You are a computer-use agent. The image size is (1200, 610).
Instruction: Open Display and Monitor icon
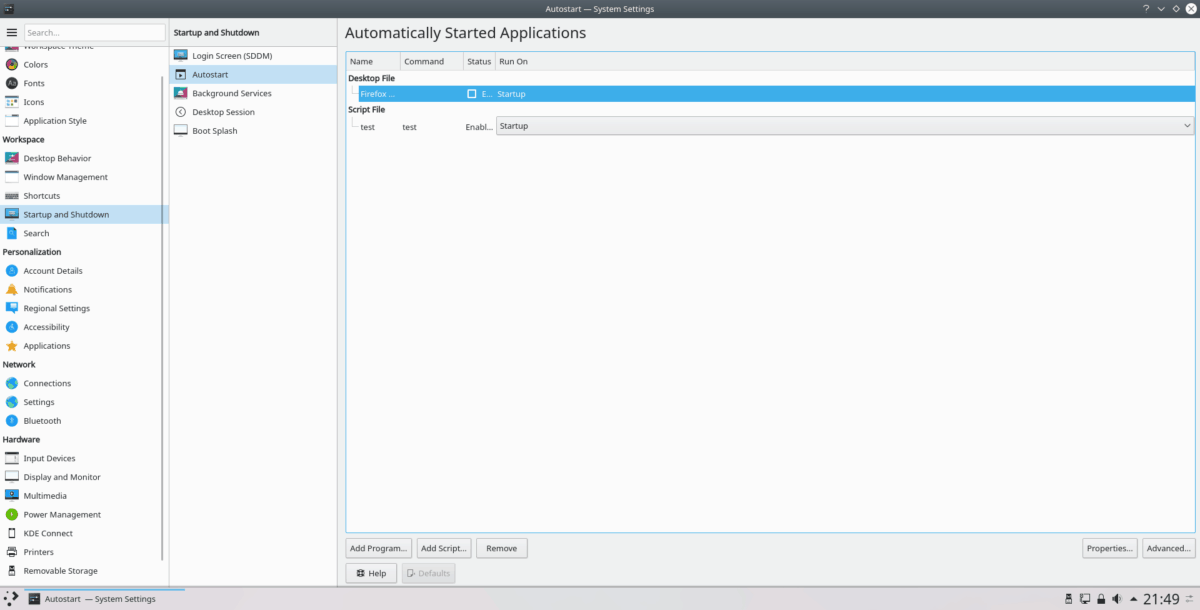pos(12,477)
